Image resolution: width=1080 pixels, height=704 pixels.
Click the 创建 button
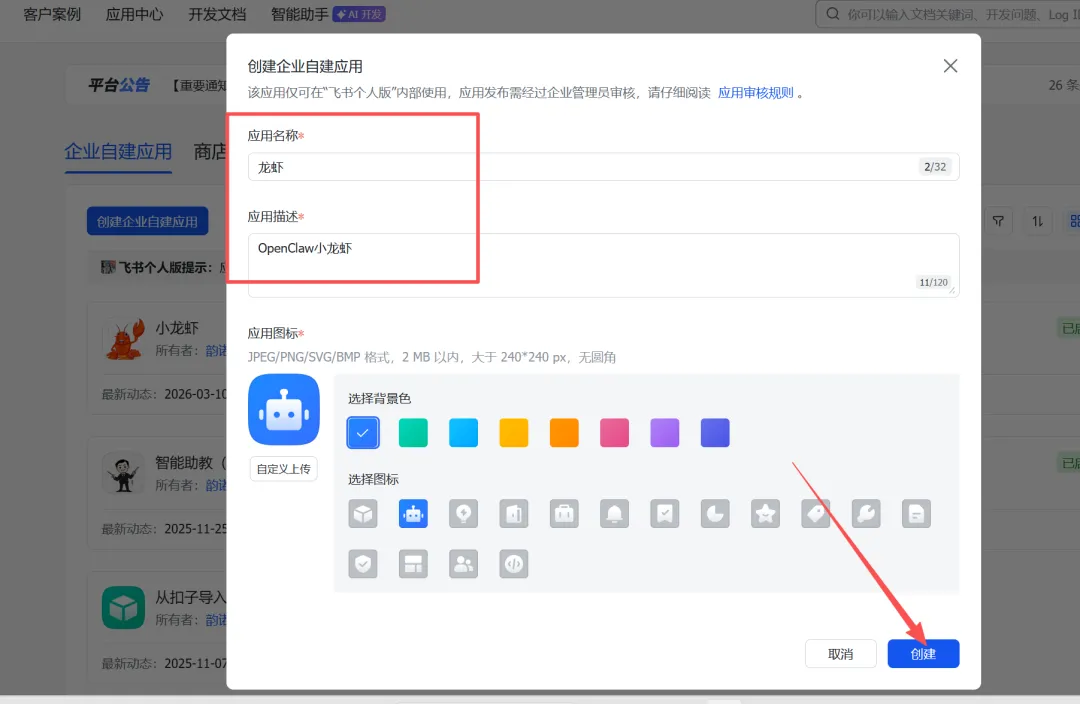coord(923,654)
